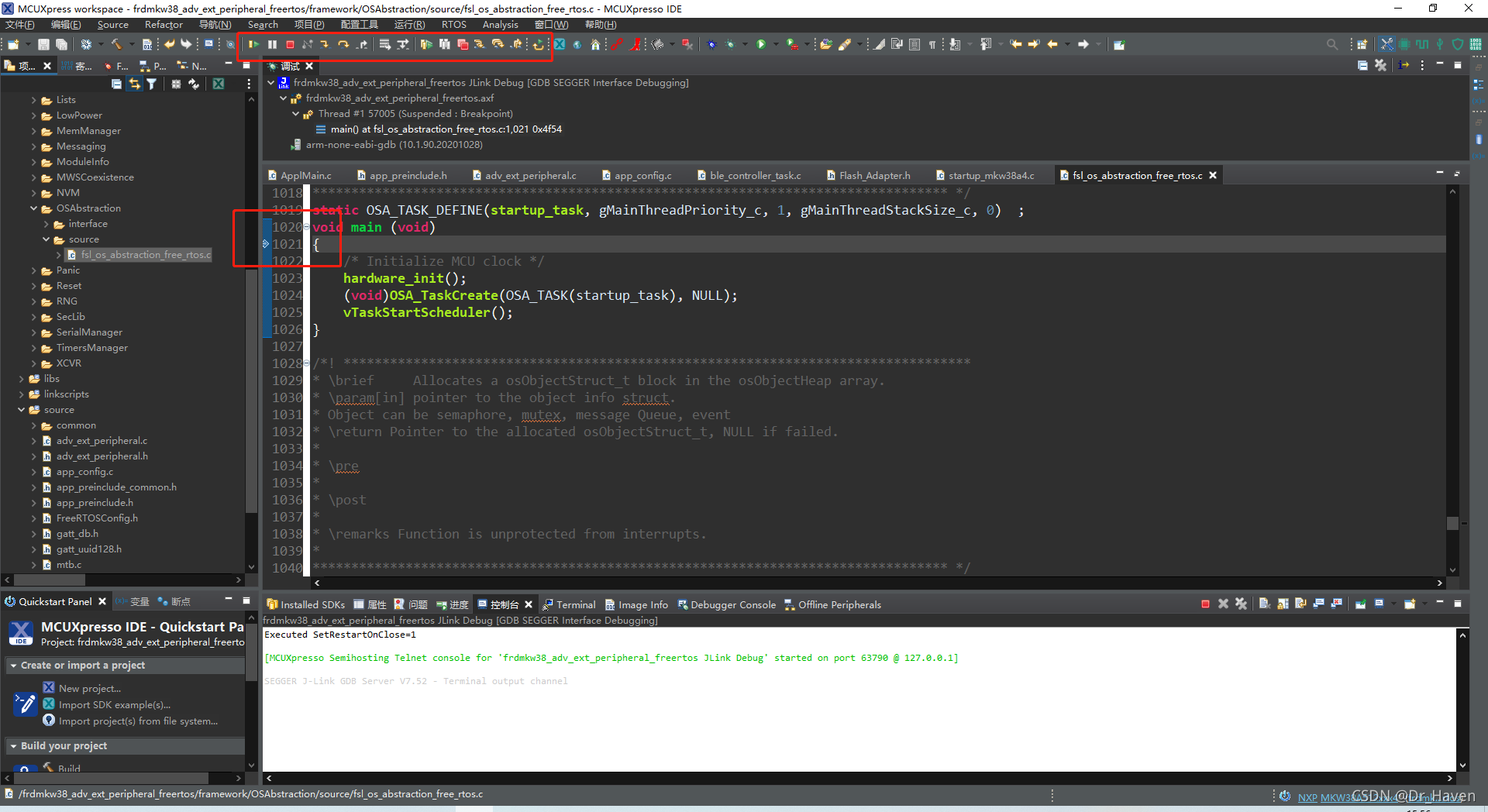Toggle Show Whitespace Characters pilcrow icon

pyautogui.click(x=932, y=44)
